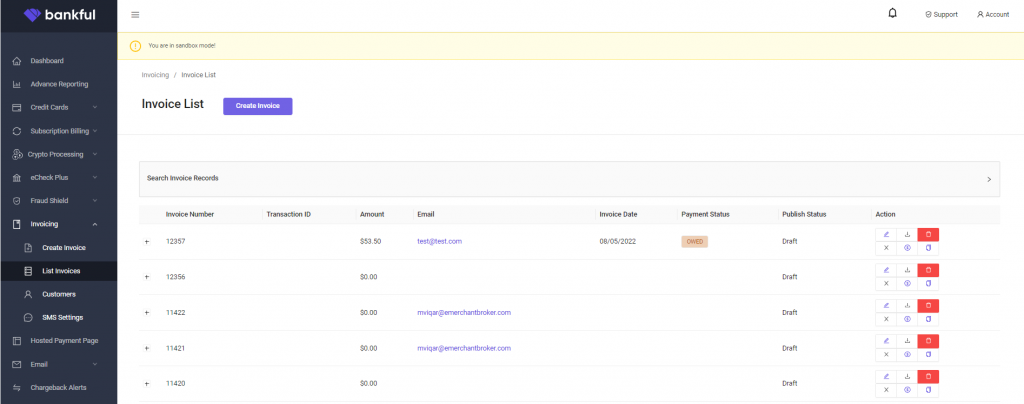
Task: Click X icon for invoice 12357
Action: coord(886,248)
